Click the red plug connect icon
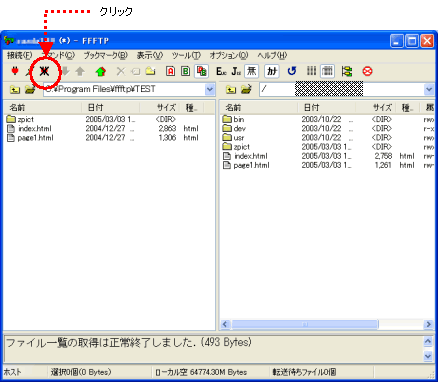This screenshot has height=382, width=438. [x=15, y=71]
